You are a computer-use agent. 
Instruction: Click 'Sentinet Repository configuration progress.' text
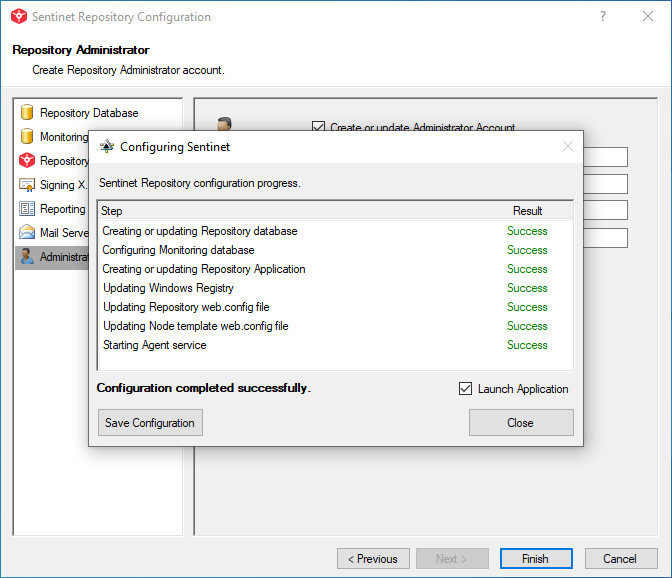tap(200, 183)
